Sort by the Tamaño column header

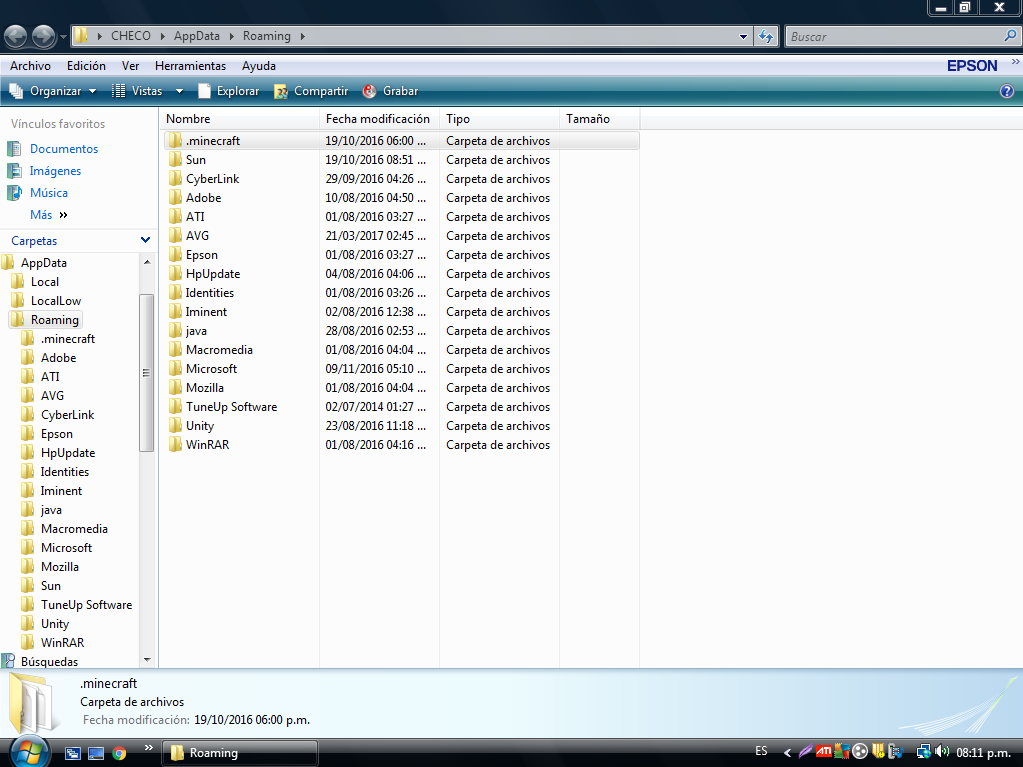point(600,119)
